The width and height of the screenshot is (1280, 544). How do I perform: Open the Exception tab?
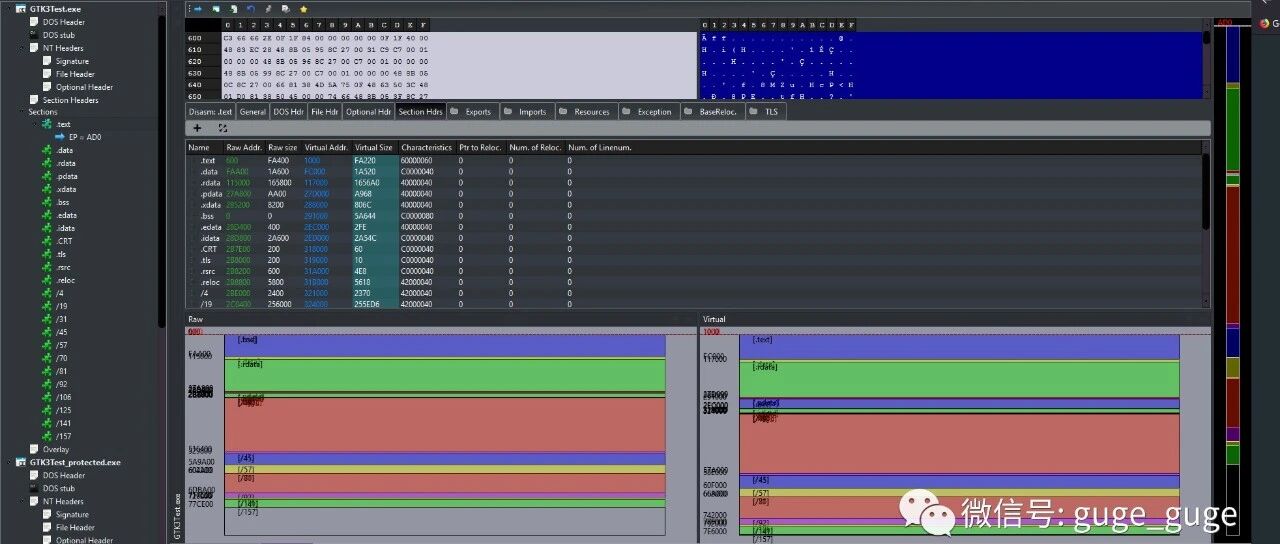tap(648, 112)
